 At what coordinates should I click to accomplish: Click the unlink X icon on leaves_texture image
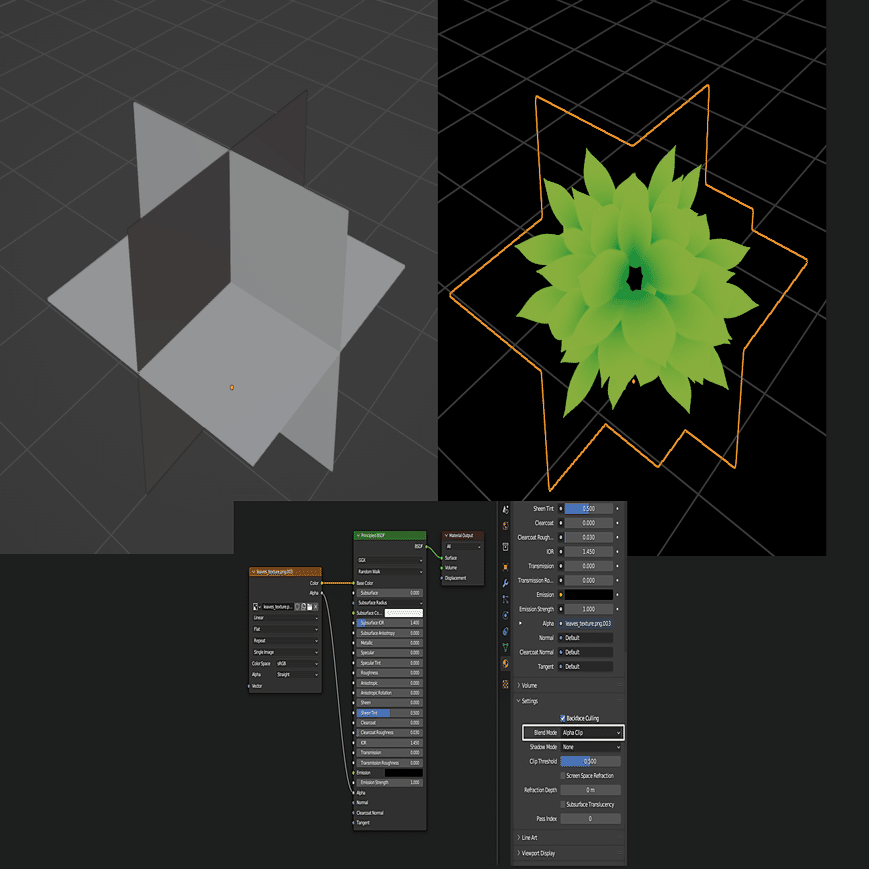(x=315, y=607)
